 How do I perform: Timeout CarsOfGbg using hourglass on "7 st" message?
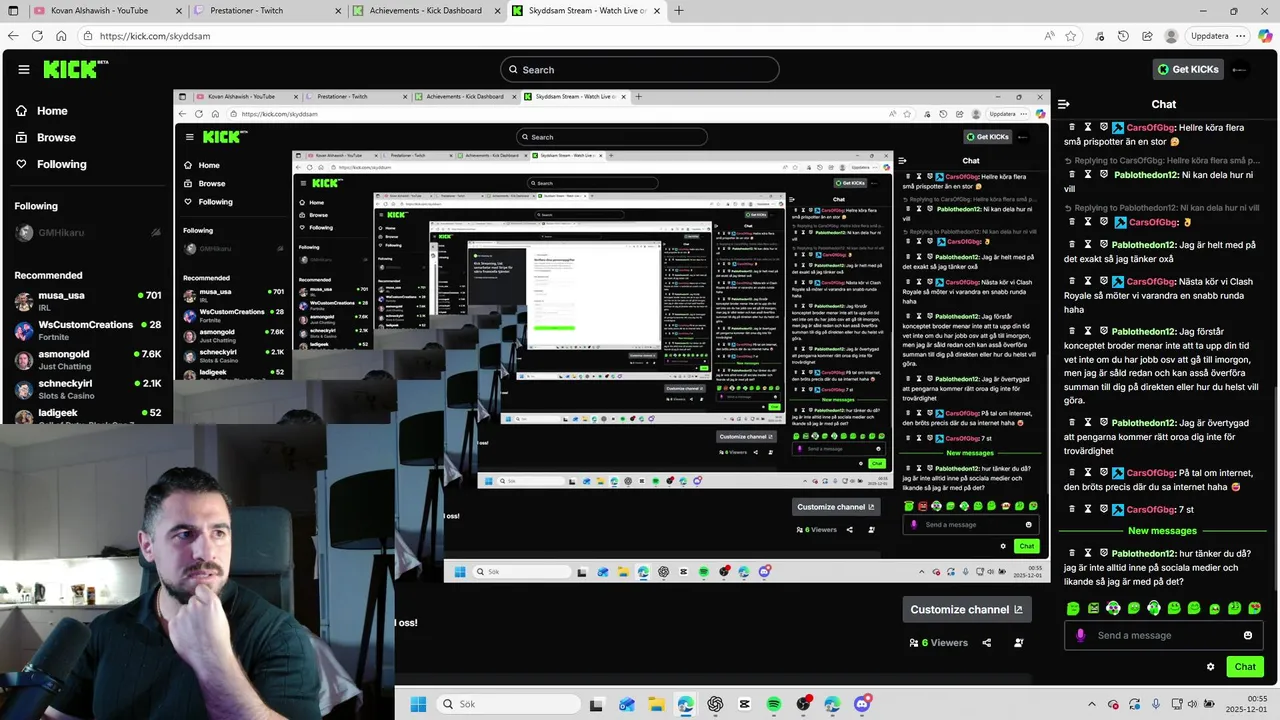[x=1088, y=509]
